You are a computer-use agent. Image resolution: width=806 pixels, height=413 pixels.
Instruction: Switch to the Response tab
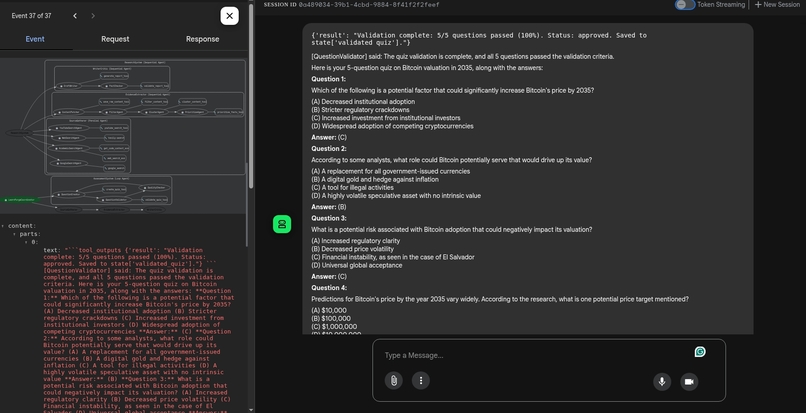click(202, 39)
